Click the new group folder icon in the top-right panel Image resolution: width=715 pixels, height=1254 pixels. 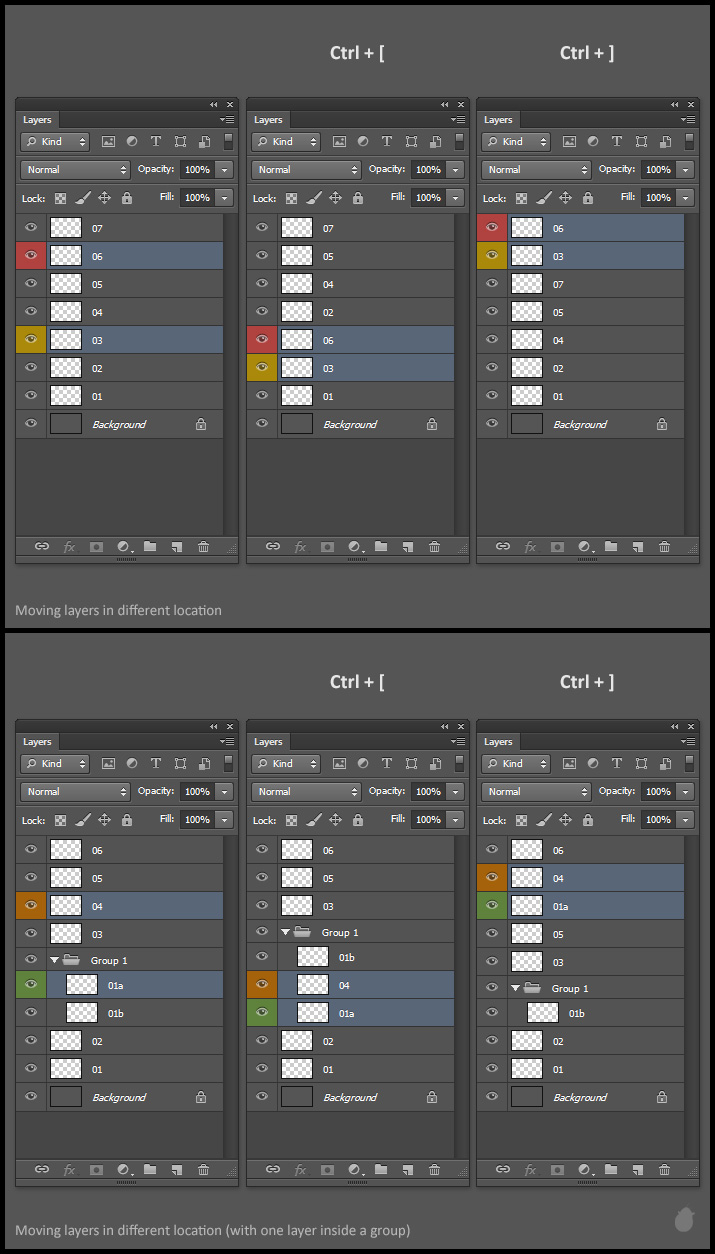[610, 547]
